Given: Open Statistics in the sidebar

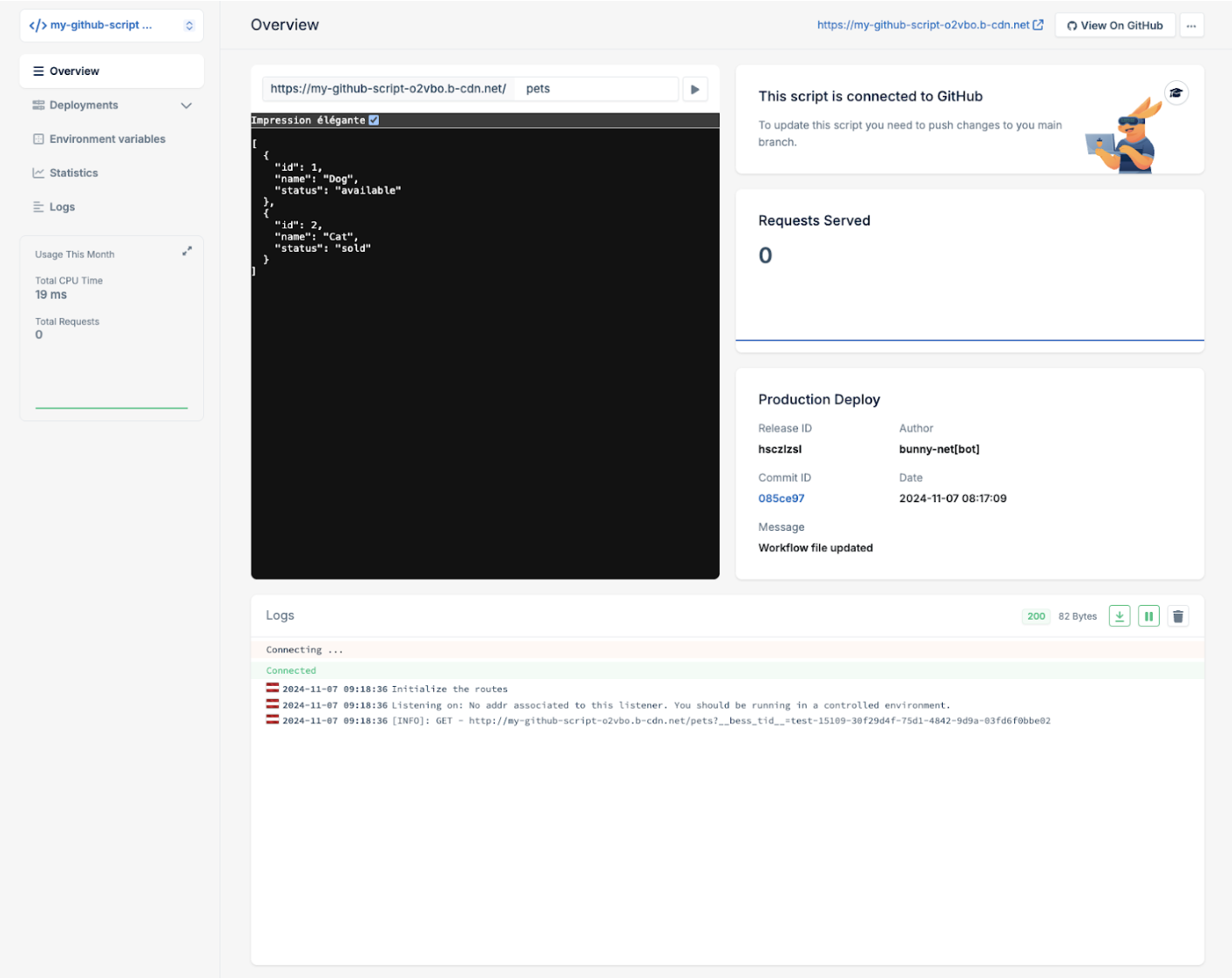Looking at the screenshot, I should pyautogui.click(x=73, y=173).
